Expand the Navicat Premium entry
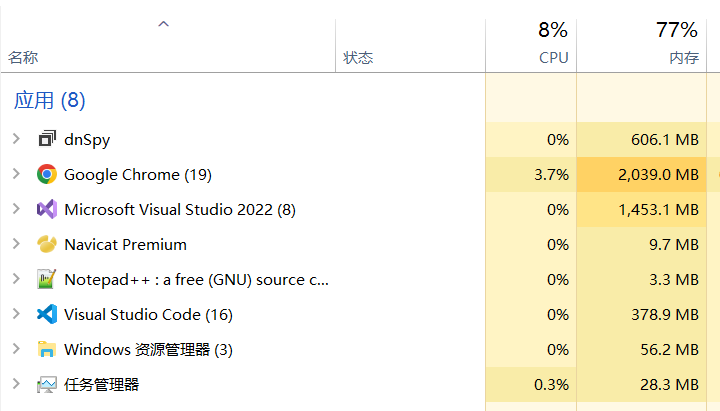 (16, 243)
